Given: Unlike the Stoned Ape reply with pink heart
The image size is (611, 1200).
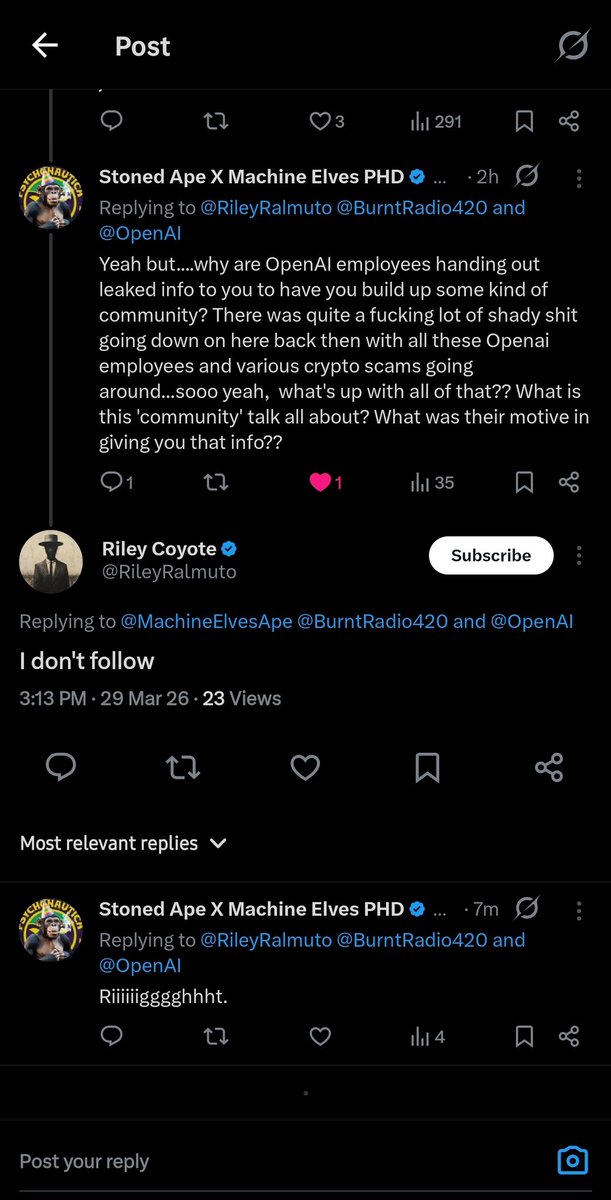Looking at the screenshot, I should pos(320,483).
